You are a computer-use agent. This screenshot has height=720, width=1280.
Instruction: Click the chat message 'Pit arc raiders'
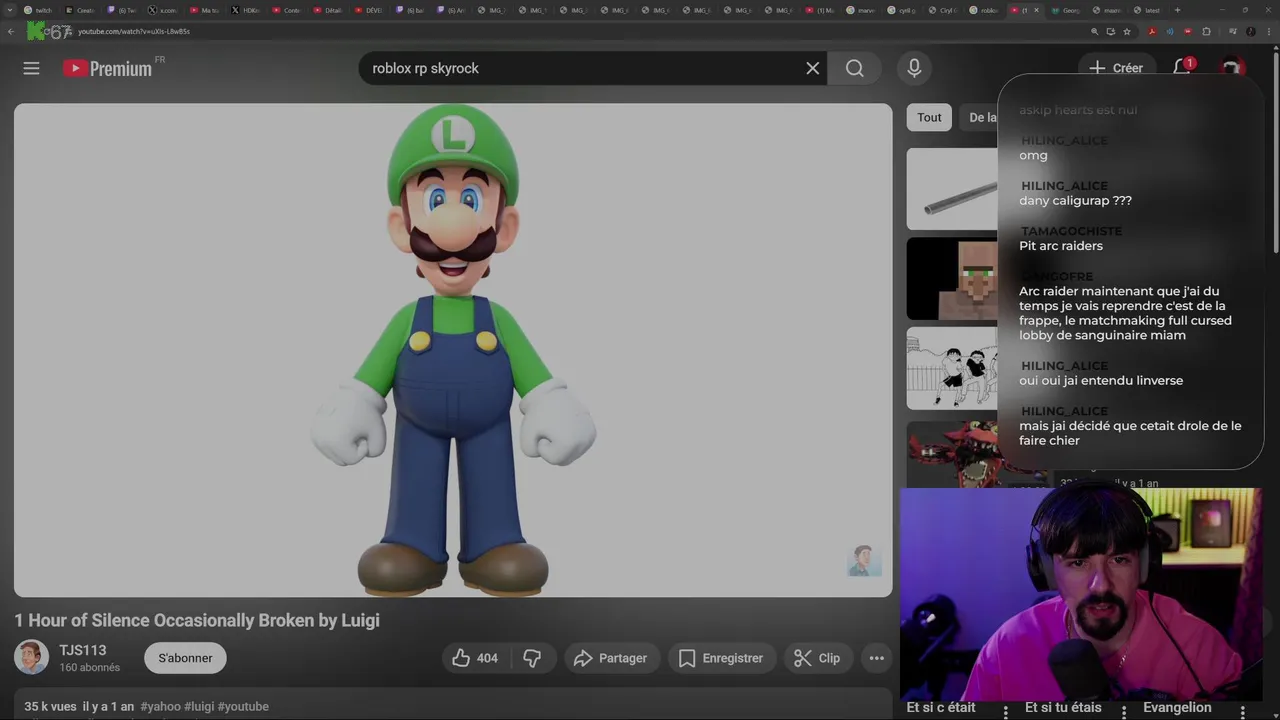[x=1061, y=246]
